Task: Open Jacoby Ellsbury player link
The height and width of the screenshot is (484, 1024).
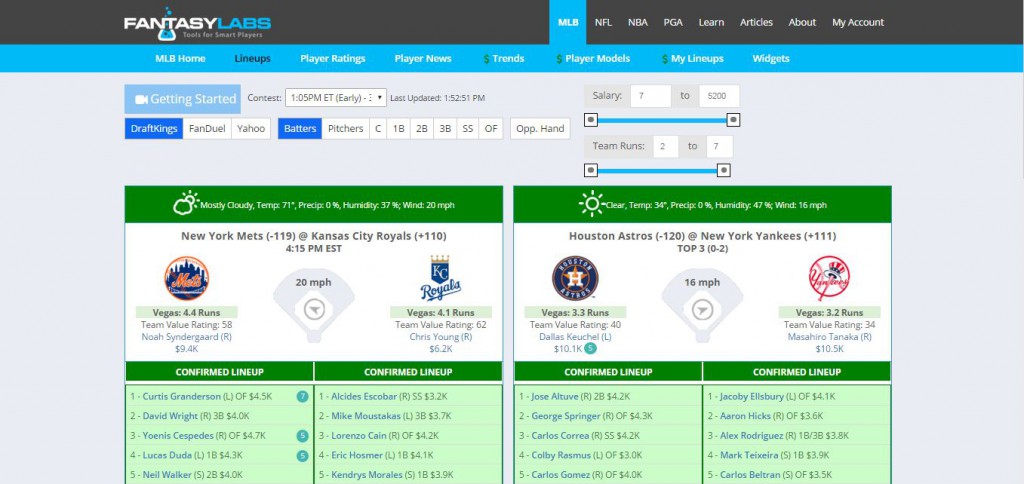Action: coord(751,396)
